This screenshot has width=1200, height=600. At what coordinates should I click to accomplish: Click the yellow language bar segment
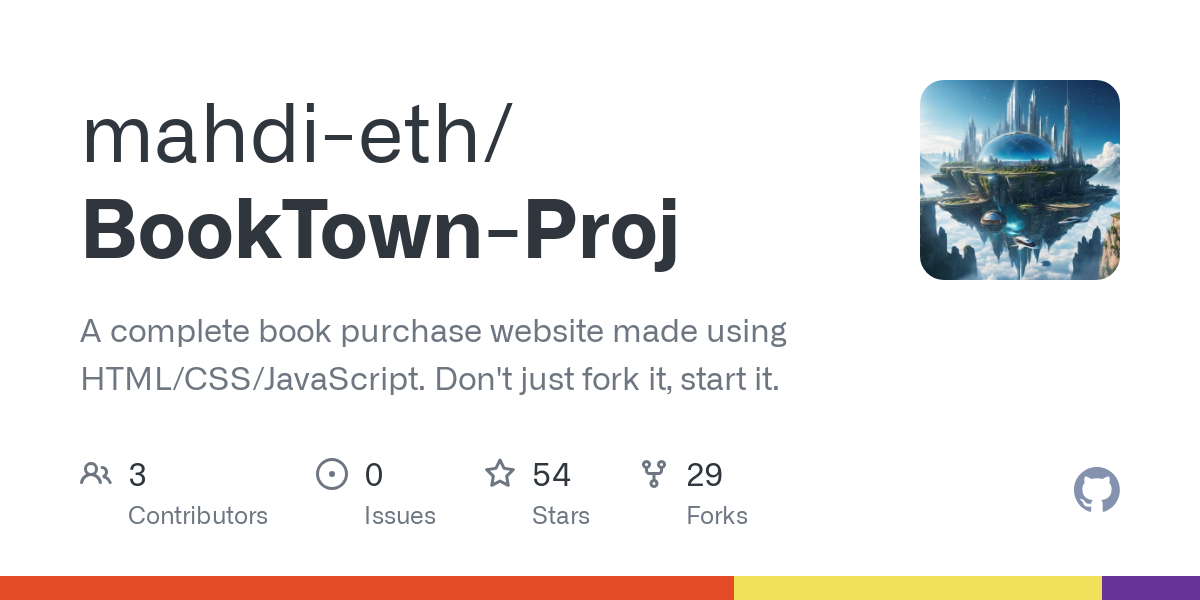917,588
